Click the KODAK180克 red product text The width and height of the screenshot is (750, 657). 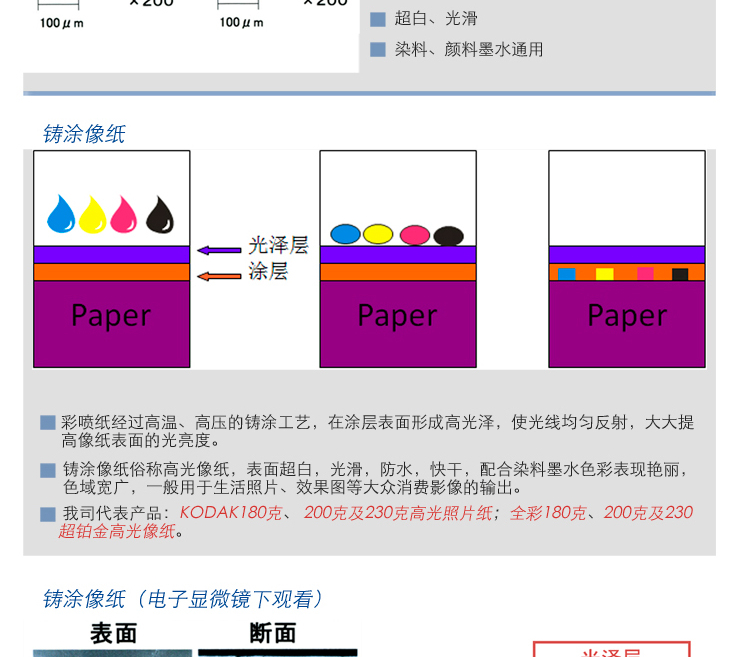[230, 513]
